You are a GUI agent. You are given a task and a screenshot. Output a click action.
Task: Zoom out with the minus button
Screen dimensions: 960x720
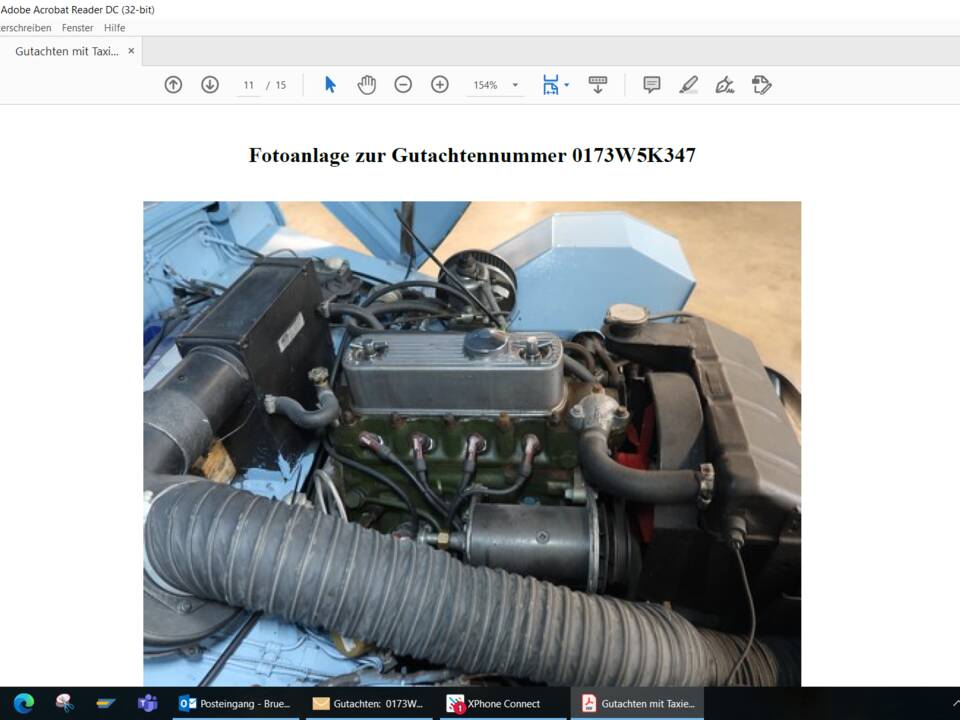[403, 85]
